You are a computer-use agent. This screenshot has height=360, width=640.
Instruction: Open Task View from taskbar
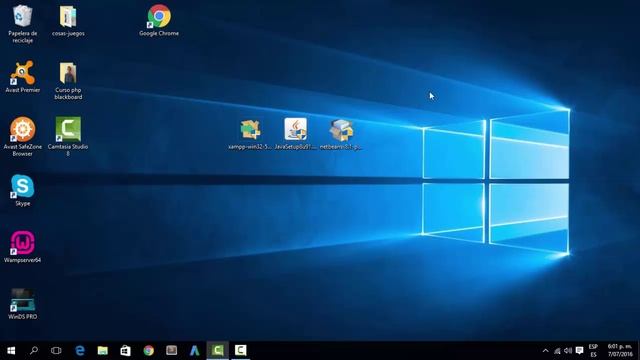coord(56,351)
